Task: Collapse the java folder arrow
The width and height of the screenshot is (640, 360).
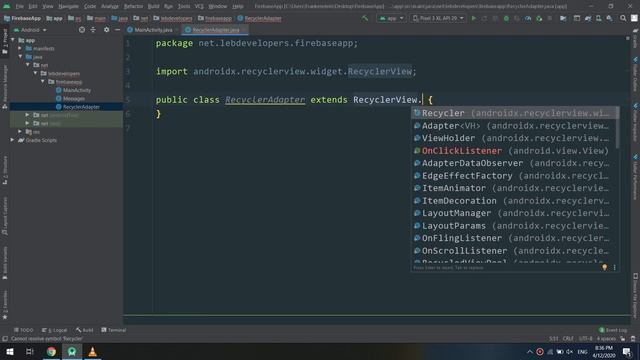Action: pos(20,57)
